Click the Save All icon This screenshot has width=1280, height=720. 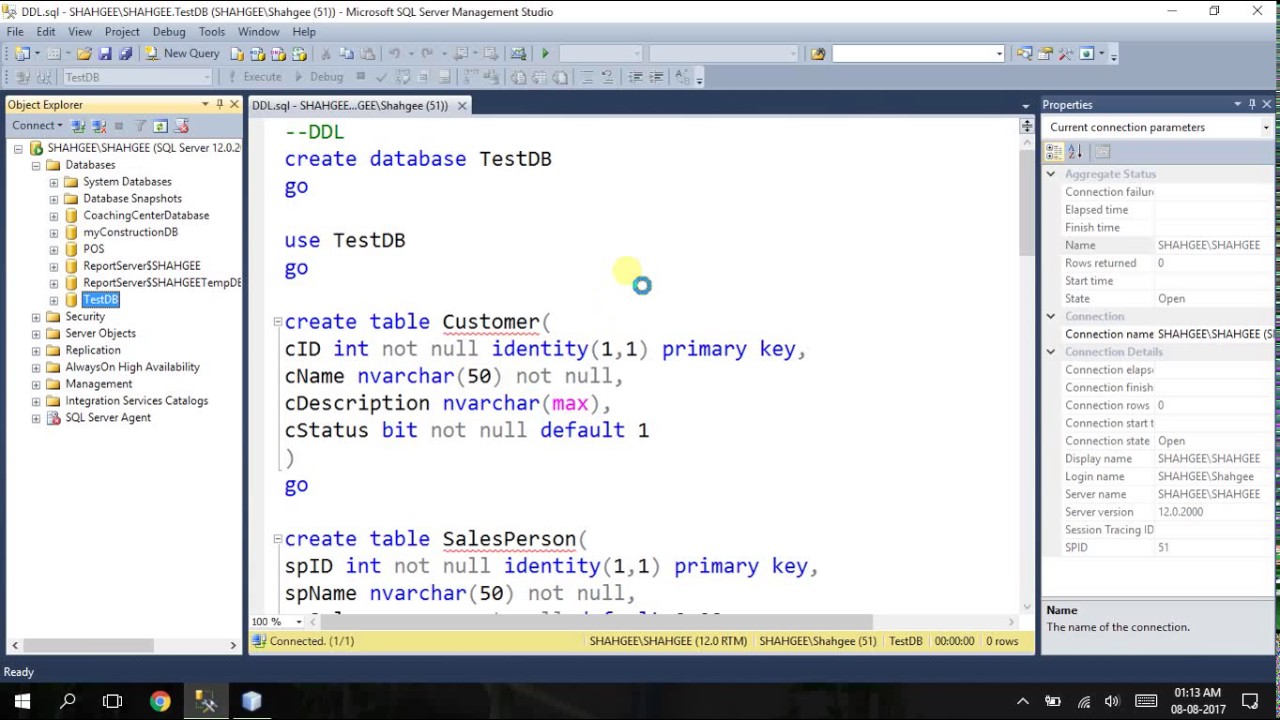(126, 53)
